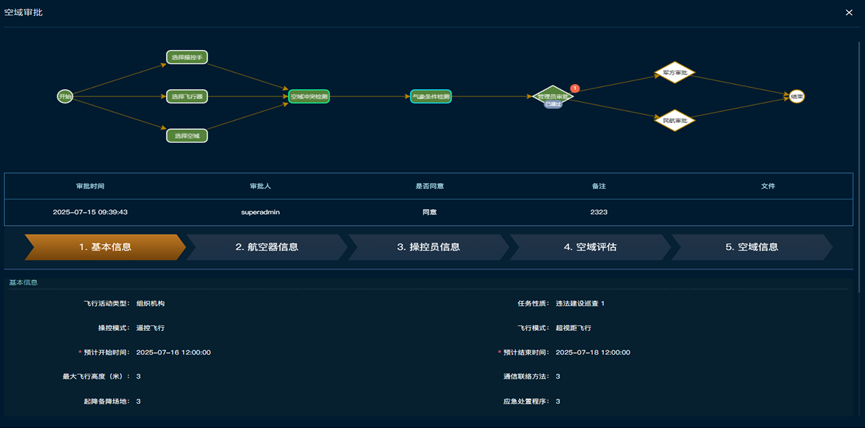Screen dimensions: 865x428
Task: Click the red badge on 管理员审批
Action: coord(574,88)
